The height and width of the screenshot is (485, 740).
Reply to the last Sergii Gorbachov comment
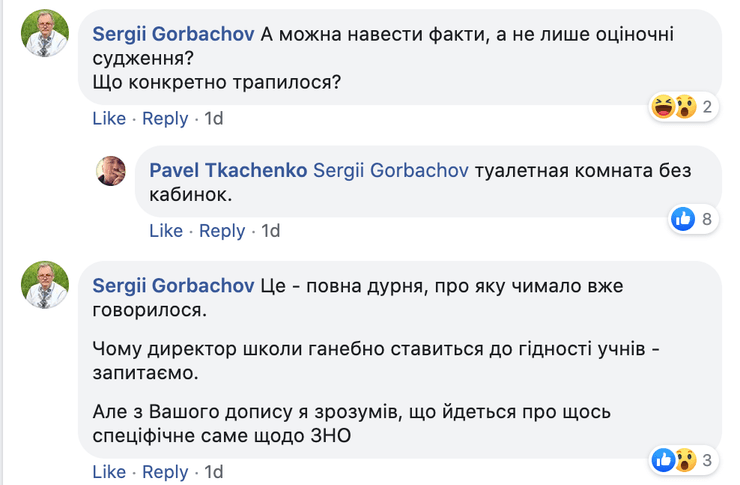pos(165,472)
